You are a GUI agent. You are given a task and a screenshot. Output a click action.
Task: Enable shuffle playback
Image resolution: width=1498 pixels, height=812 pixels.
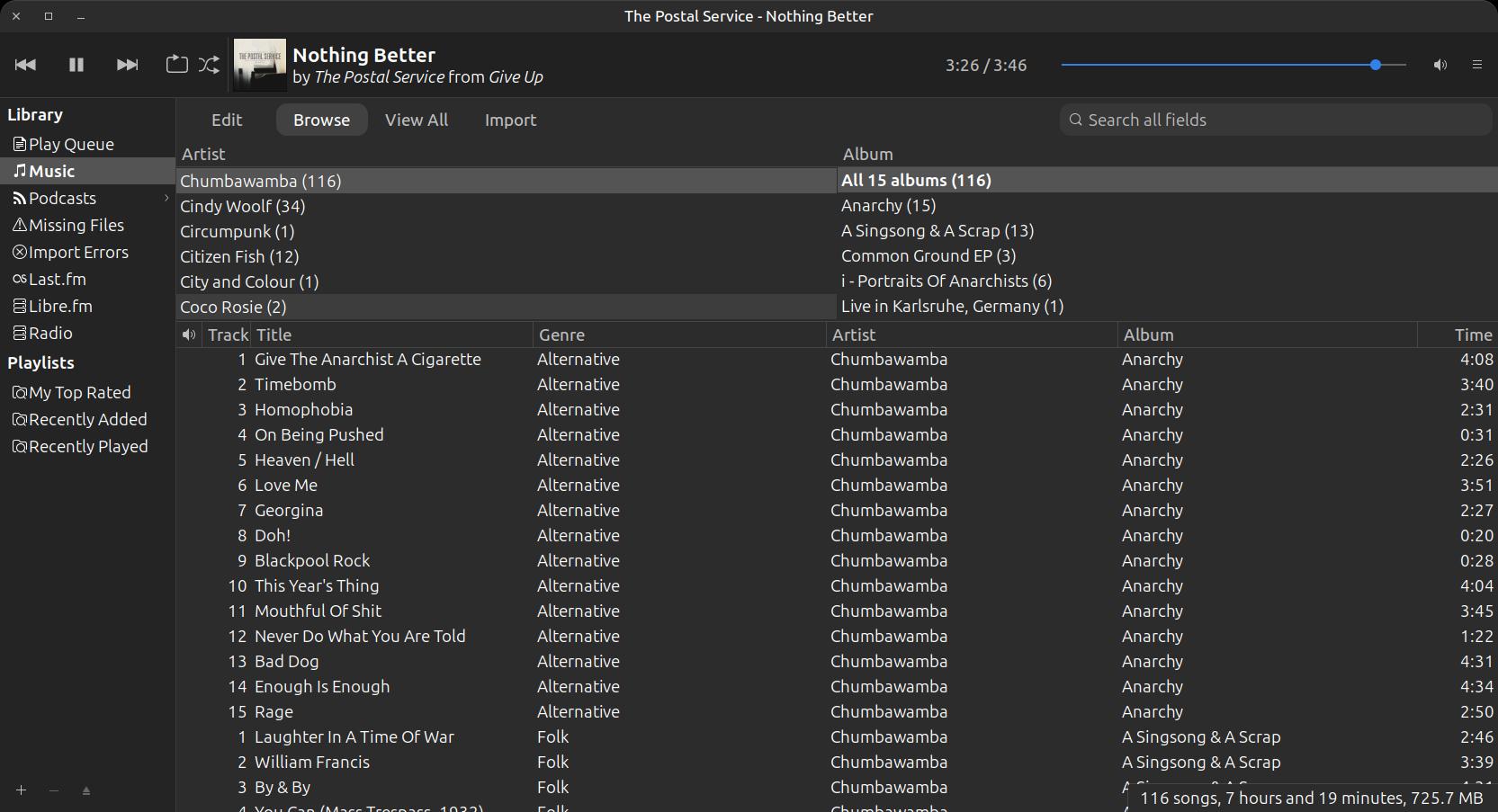[x=209, y=65]
